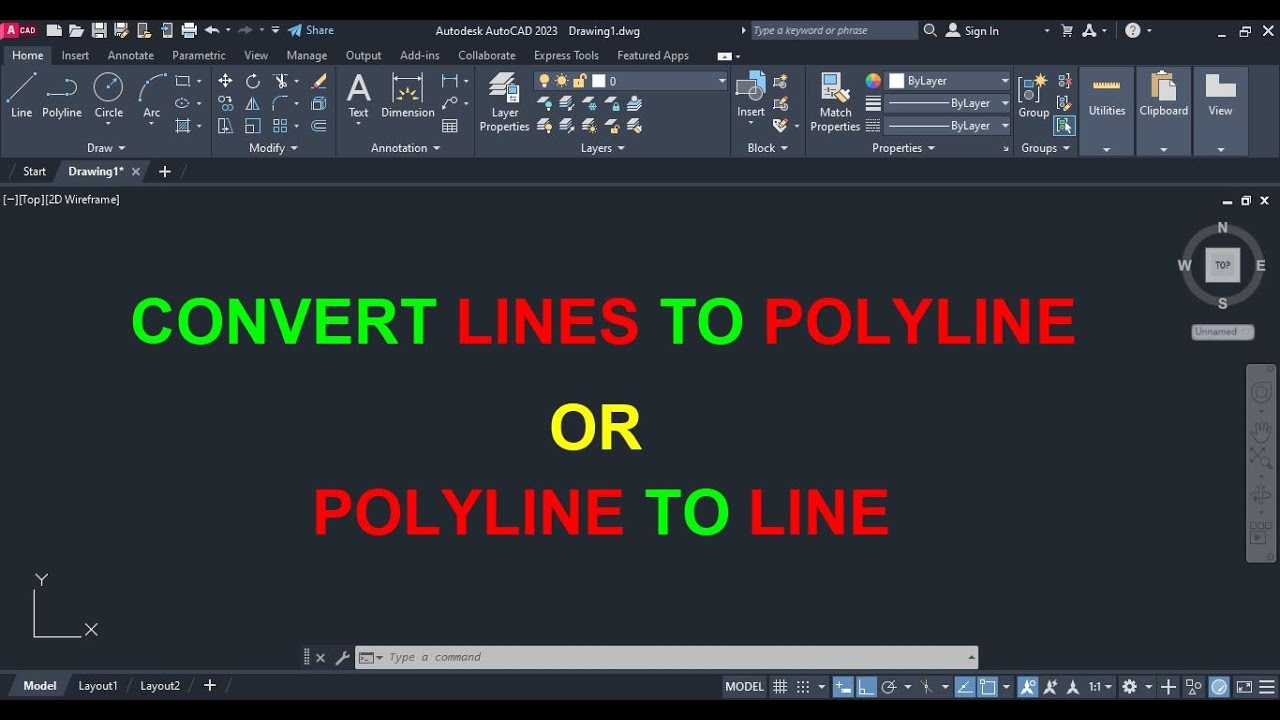This screenshot has height=720, width=1280.
Task: Click the color wheel object color icon
Action: point(873,81)
